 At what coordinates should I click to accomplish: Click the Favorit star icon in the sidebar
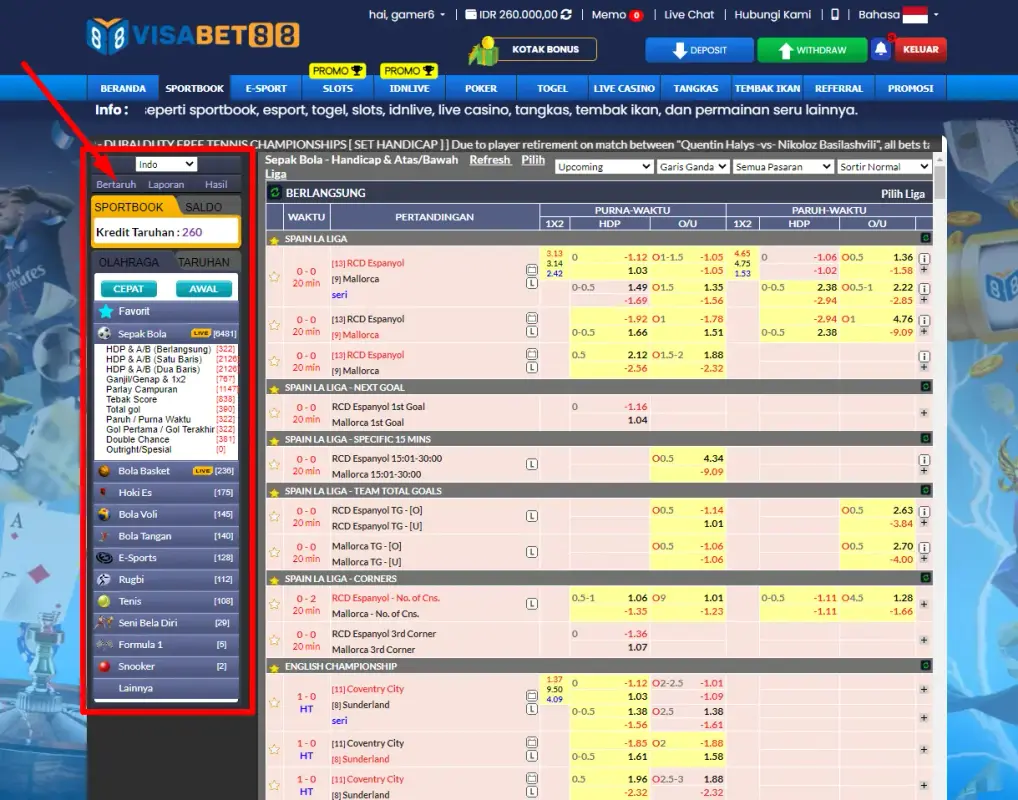(x=106, y=311)
